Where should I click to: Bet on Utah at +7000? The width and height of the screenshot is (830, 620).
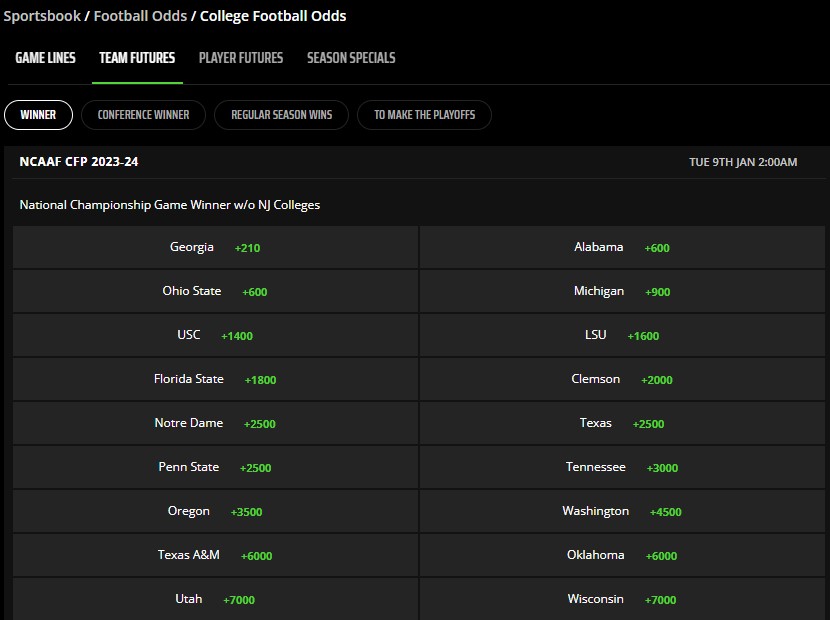(x=215, y=599)
